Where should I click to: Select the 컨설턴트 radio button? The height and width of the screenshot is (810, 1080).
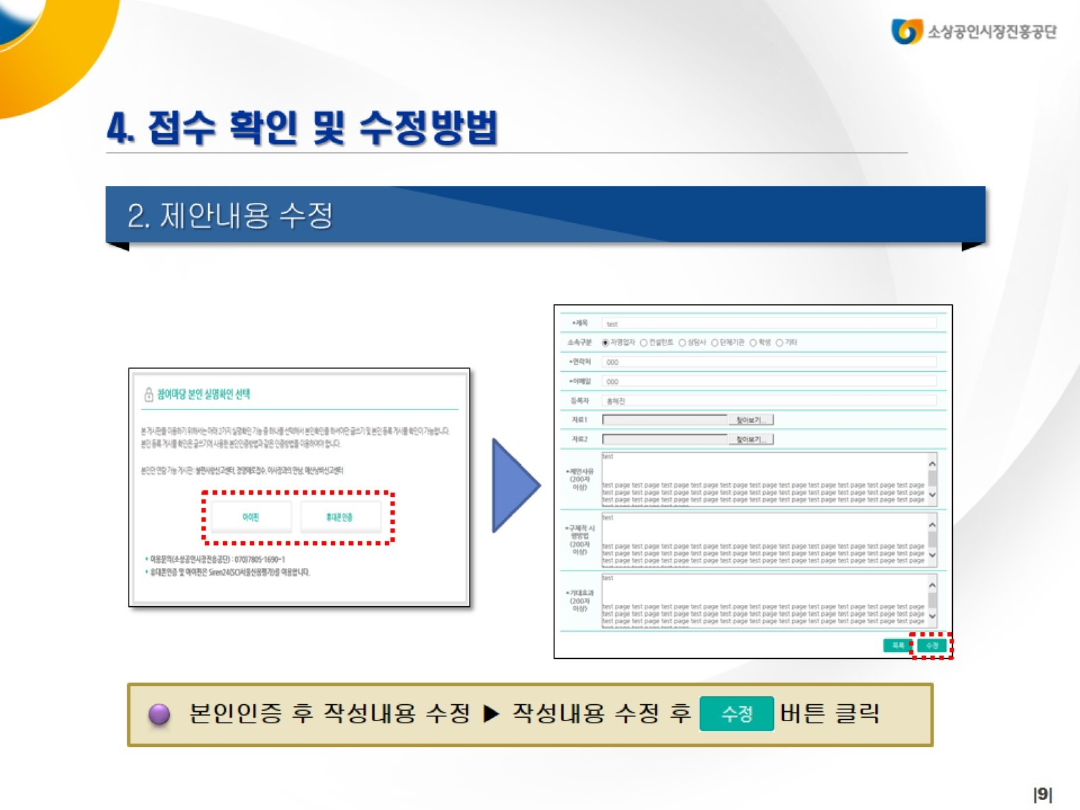point(645,343)
